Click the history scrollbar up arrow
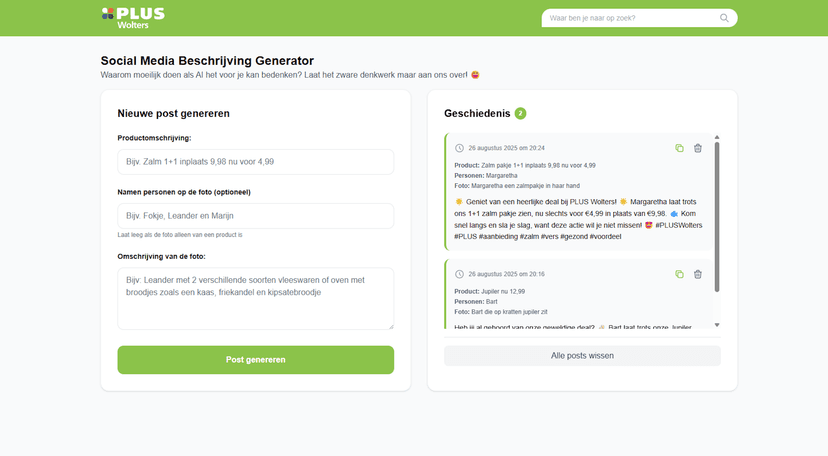The image size is (828, 456). coord(717,137)
